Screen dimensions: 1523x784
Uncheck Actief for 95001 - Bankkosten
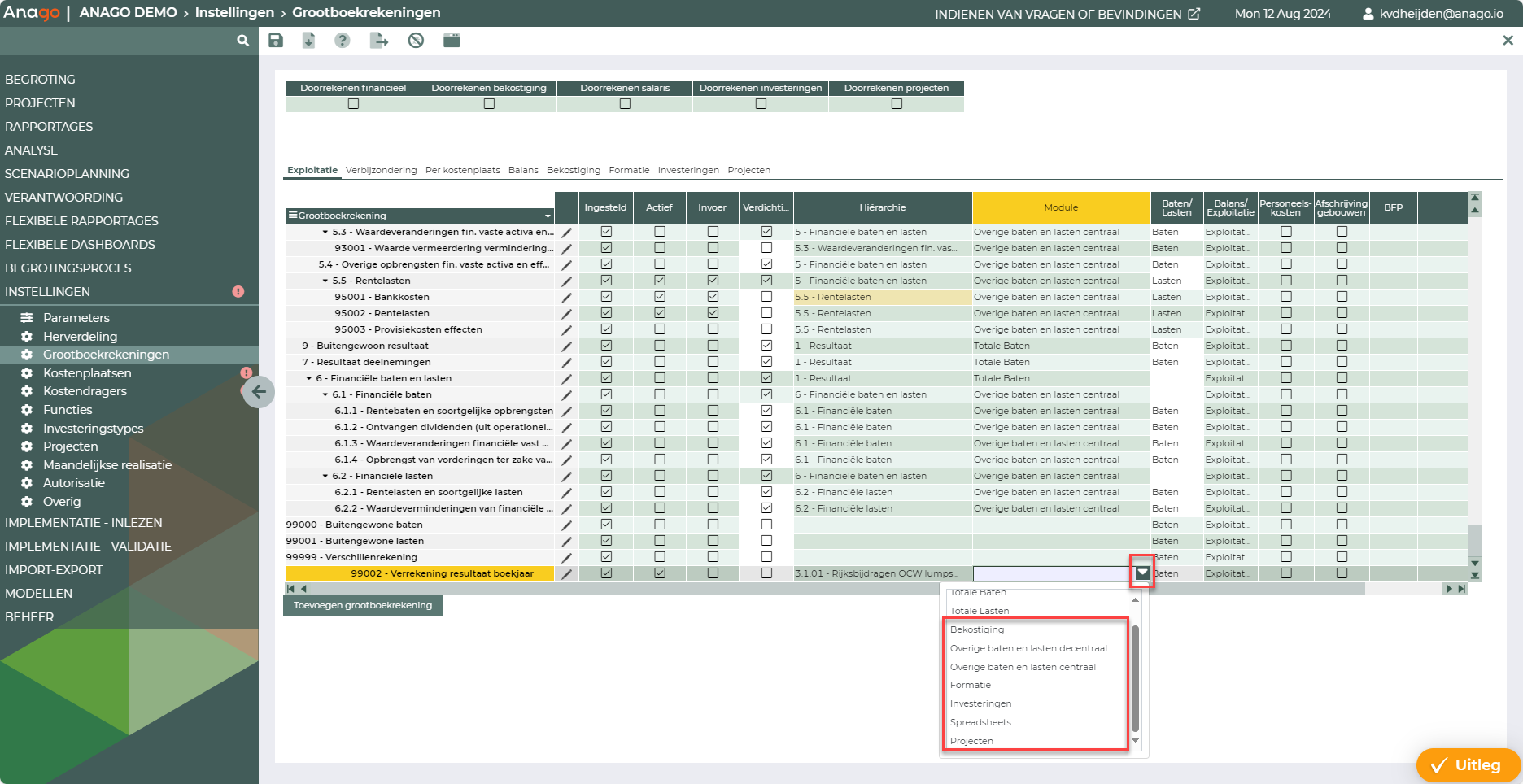click(660, 297)
